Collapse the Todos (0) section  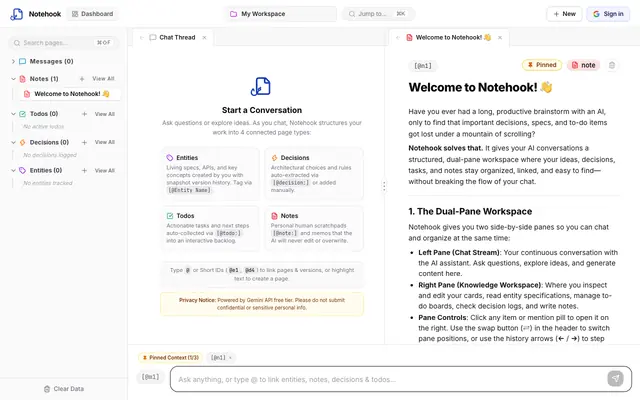(13, 114)
